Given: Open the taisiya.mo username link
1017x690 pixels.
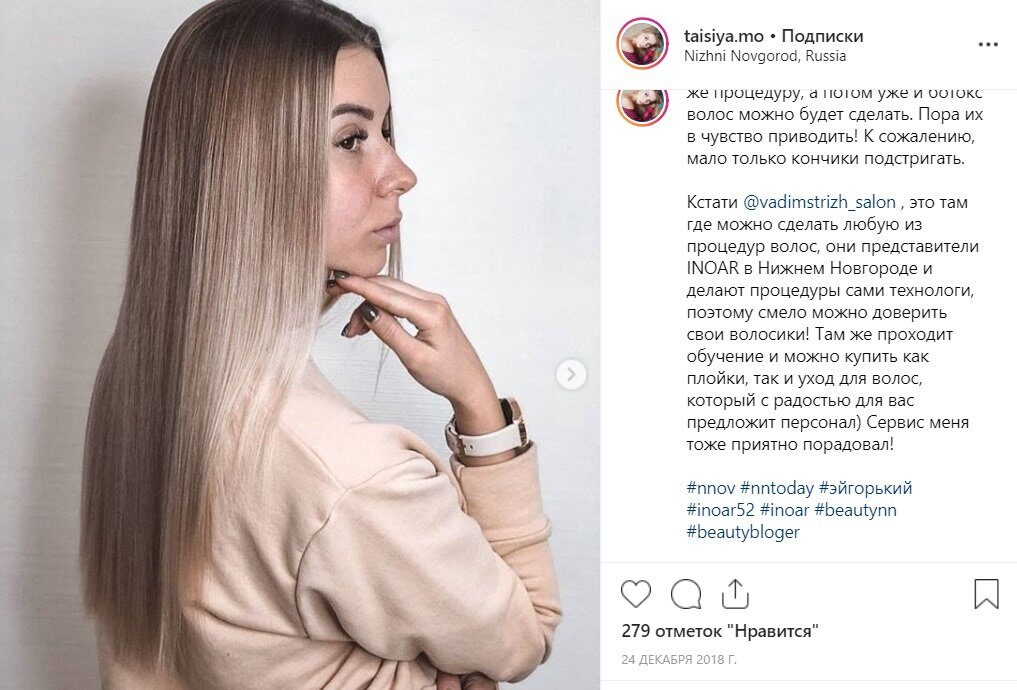Looking at the screenshot, I should click(x=724, y=36).
